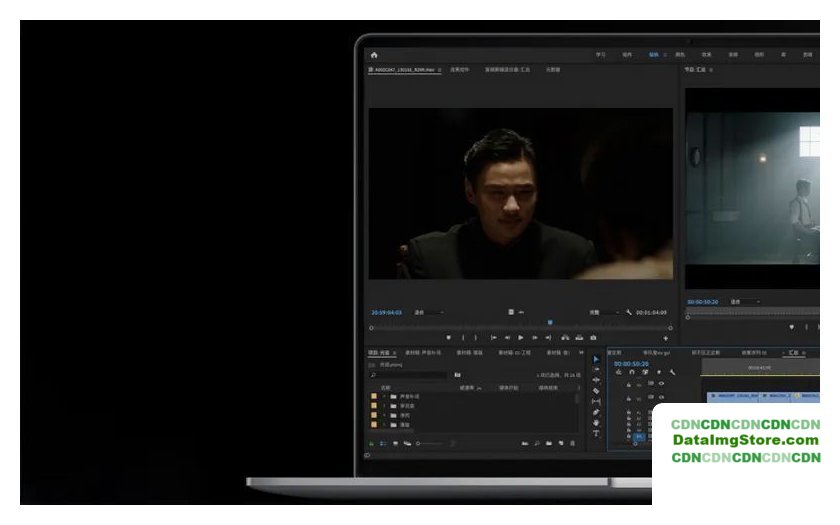
Task: Open the Source monitor Button Editor plus
Action: coord(665,338)
